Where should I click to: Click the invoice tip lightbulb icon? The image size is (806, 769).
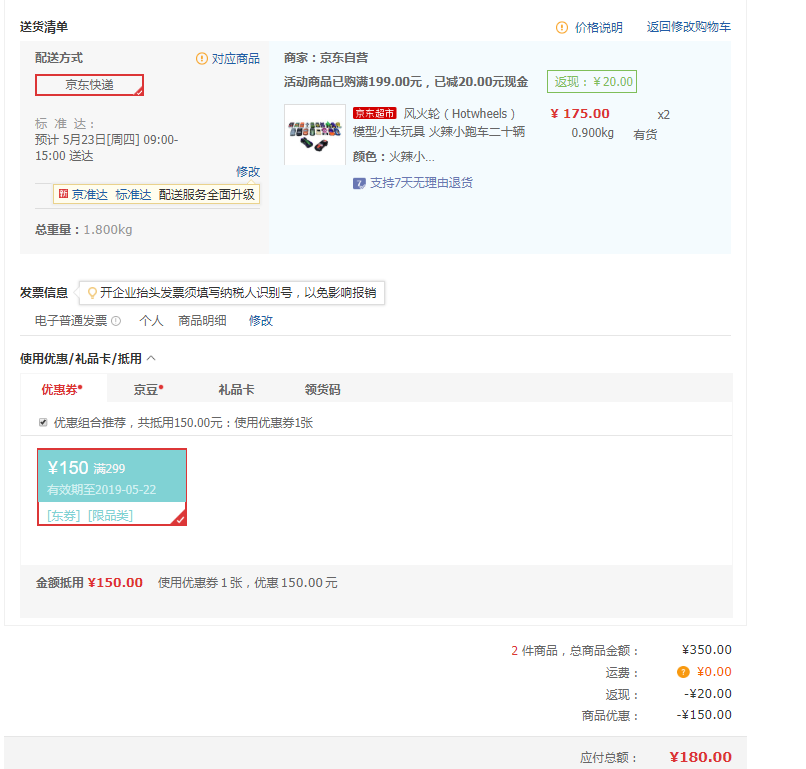(x=92, y=293)
